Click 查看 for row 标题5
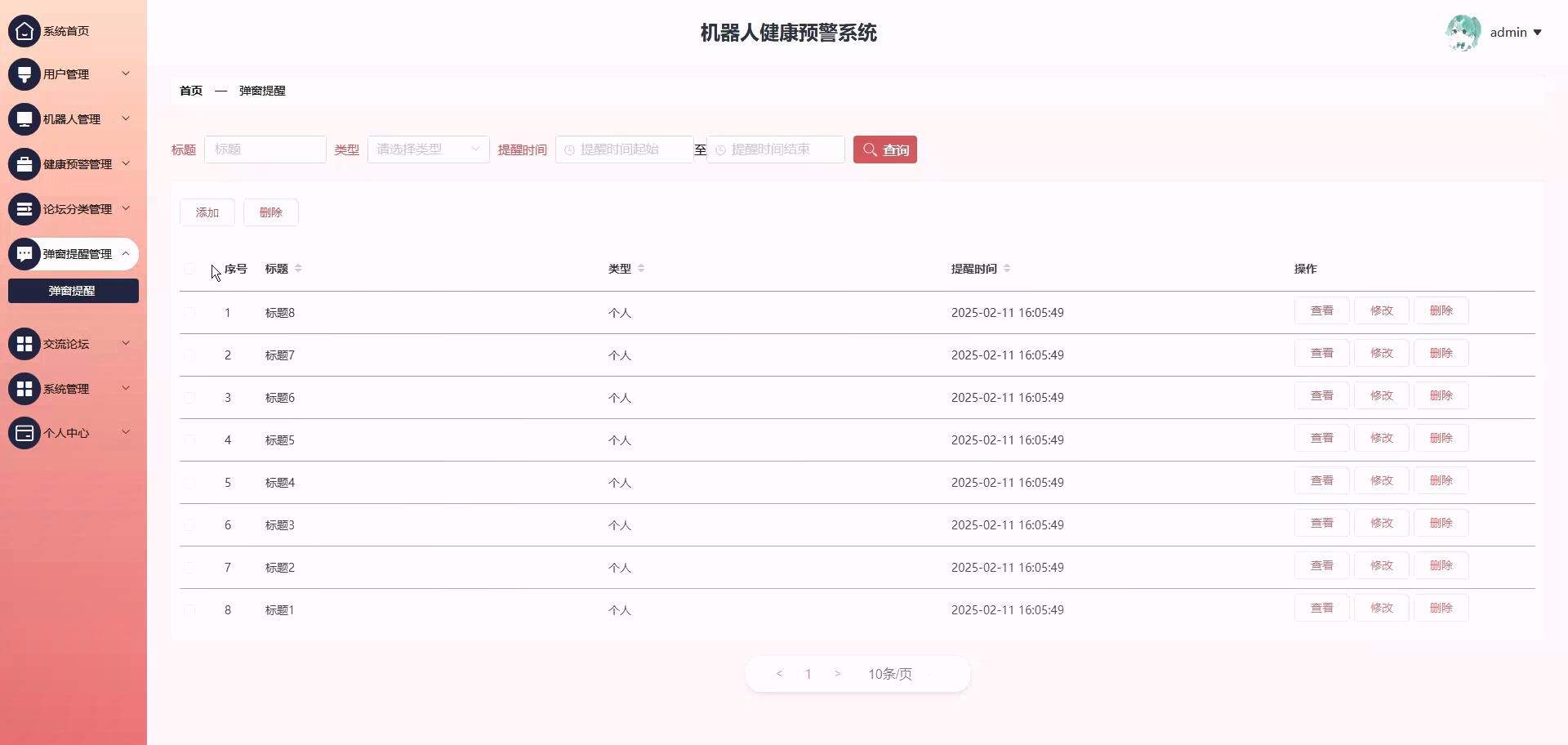 click(1322, 438)
